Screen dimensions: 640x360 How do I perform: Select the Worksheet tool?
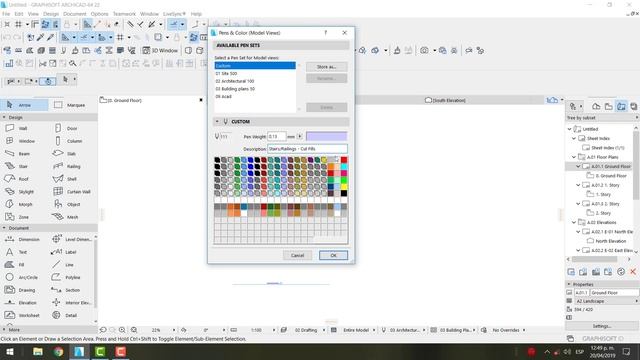(x=22, y=315)
